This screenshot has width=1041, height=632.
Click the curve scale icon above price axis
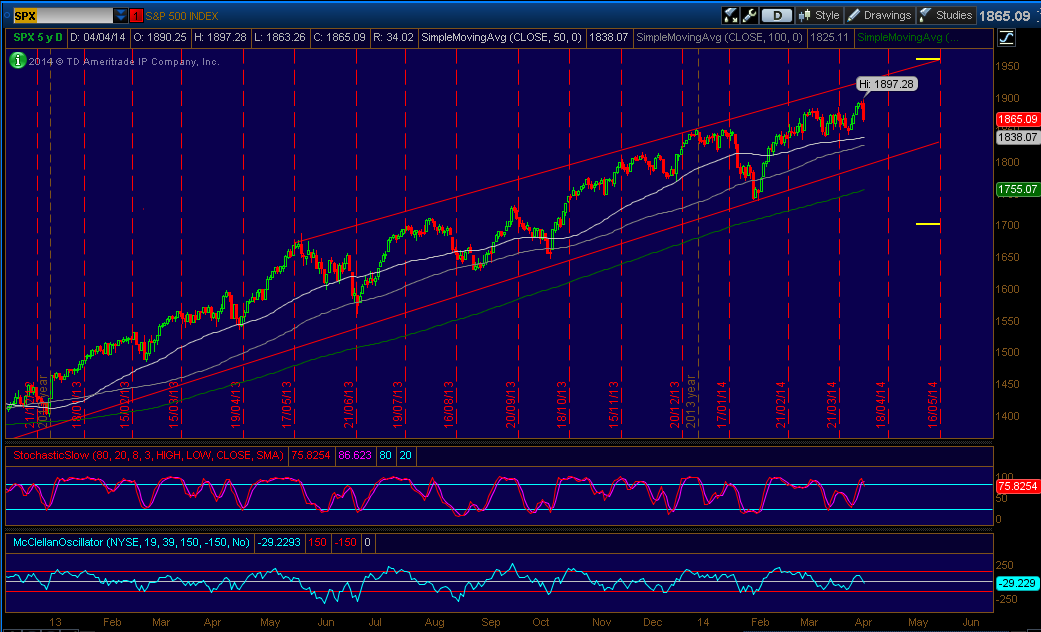[x=1006, y=38]
